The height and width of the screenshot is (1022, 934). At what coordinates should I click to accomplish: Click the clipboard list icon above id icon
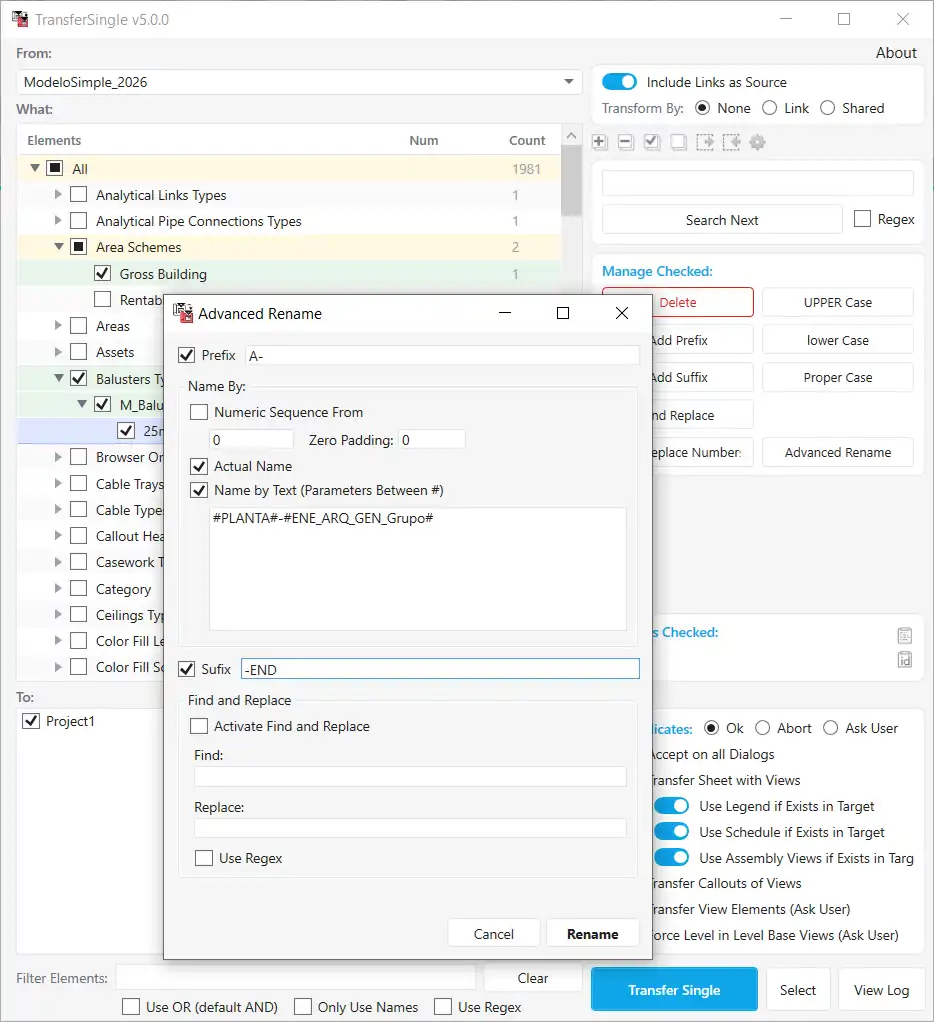click(x=904, y=635)
